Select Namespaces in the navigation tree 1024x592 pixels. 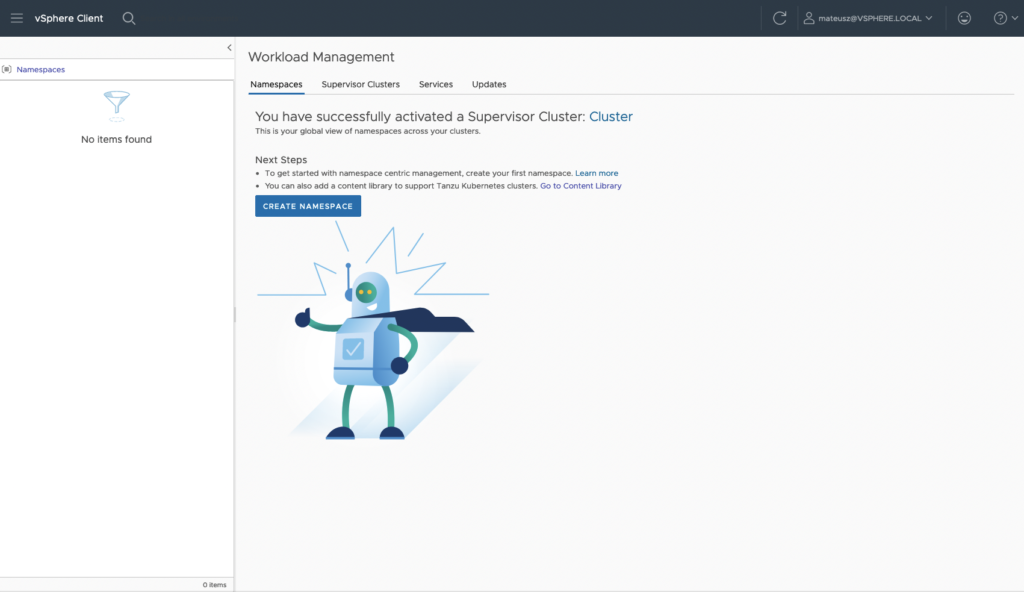click(40, 69)
